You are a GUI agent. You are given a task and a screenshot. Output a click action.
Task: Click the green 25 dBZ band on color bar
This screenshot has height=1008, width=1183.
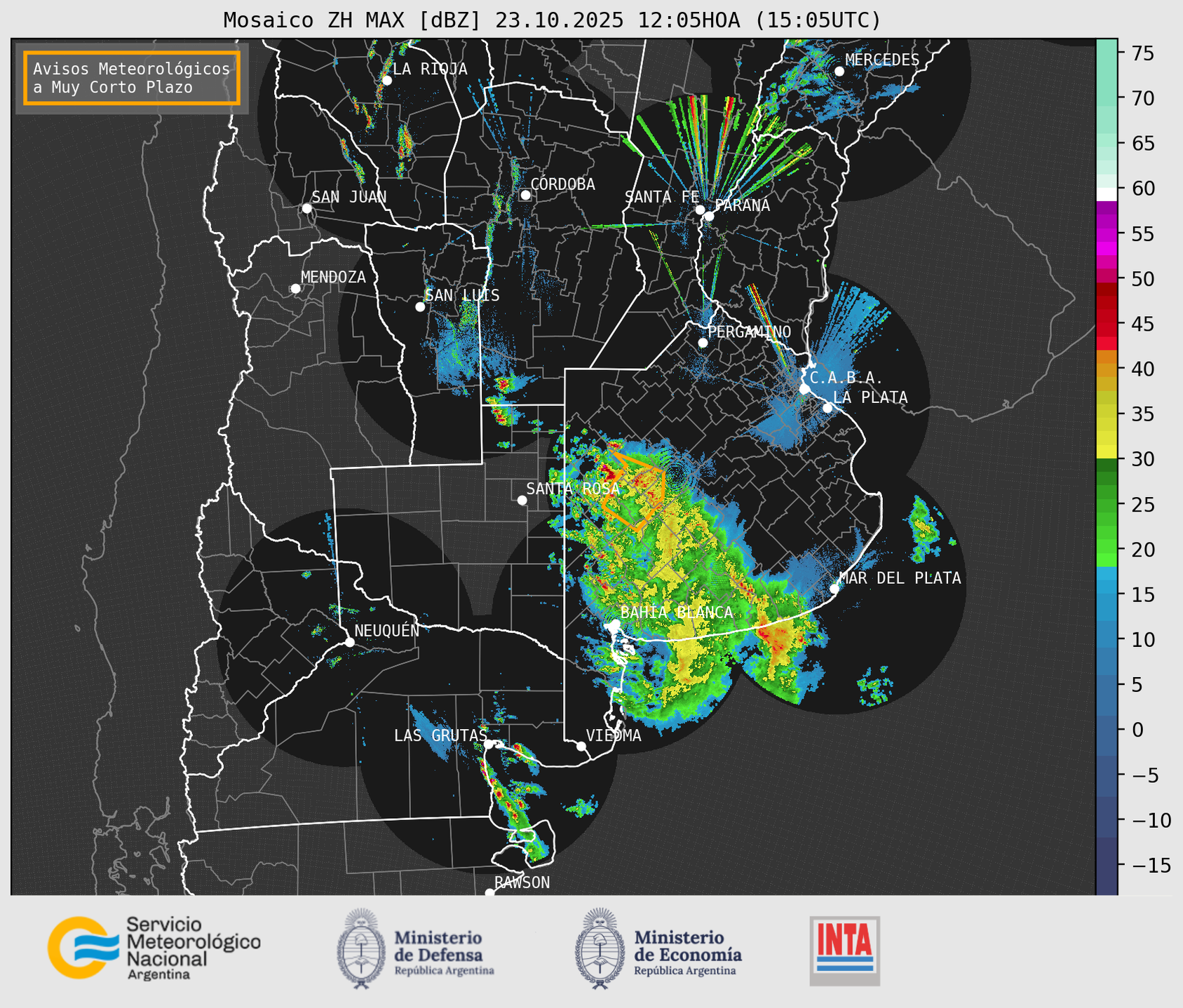1107,505
